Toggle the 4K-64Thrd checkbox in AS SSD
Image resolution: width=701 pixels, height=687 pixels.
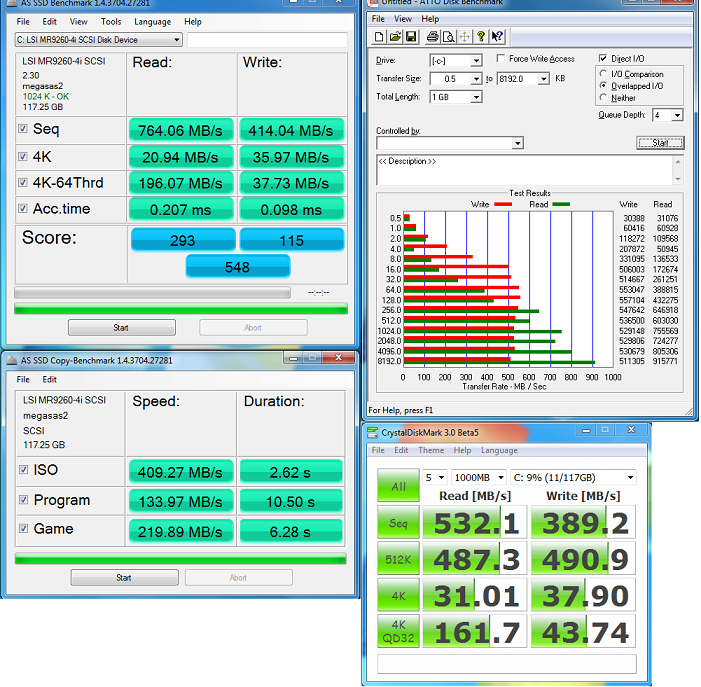[x=22, y=182]
